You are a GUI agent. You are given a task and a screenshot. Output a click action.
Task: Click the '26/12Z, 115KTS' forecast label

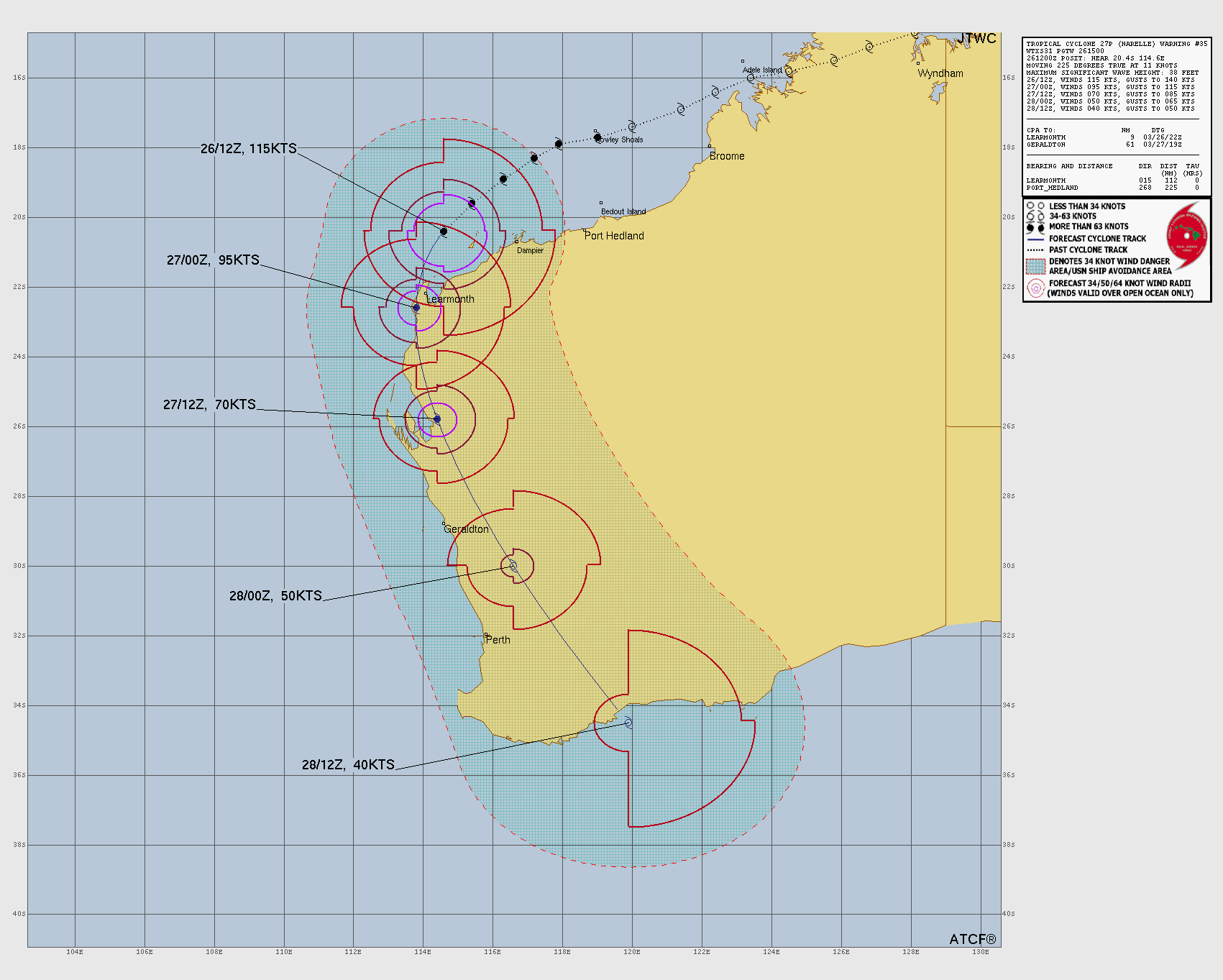[248, 149]
